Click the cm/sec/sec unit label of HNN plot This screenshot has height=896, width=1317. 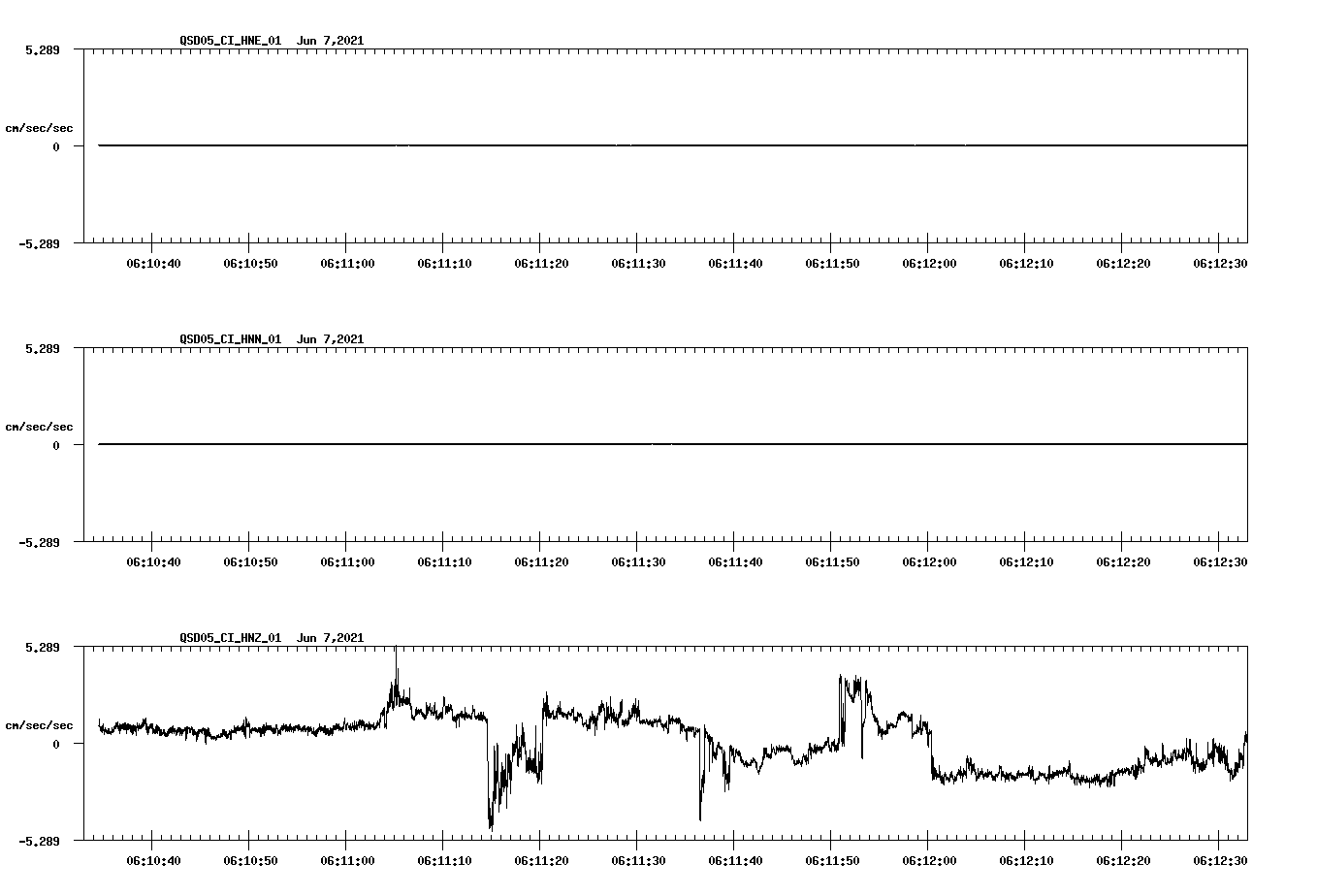pos(39,427)
